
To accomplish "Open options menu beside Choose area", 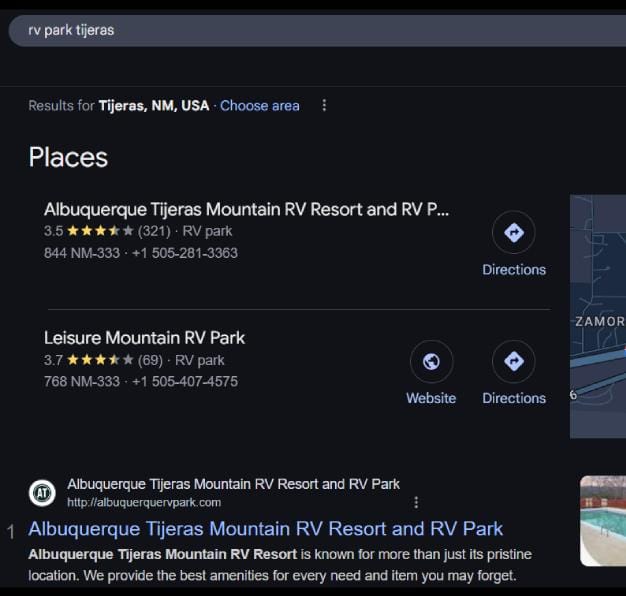I will click(324, 105).
